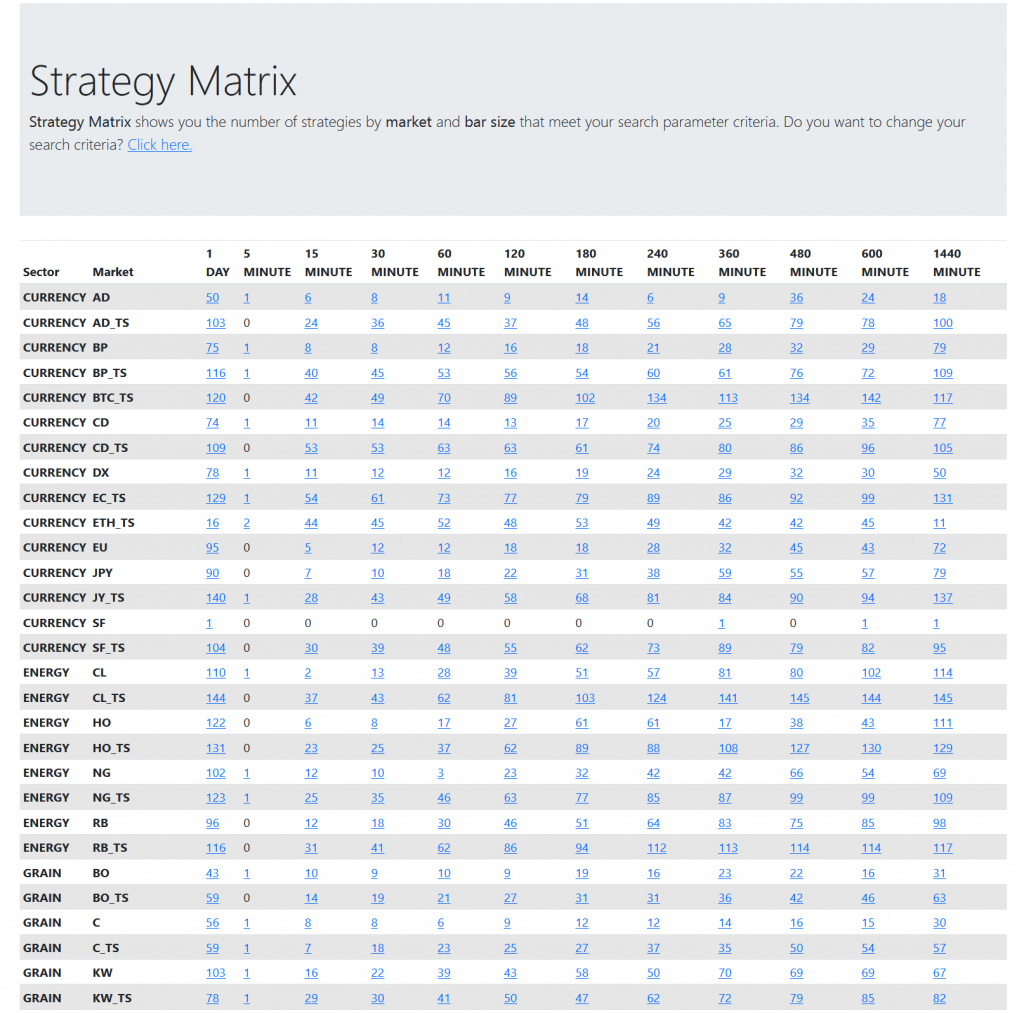Open RB_TS 240 MINUTE count 112
The width and height of the screenshot is (1024, 1013).
656,848
